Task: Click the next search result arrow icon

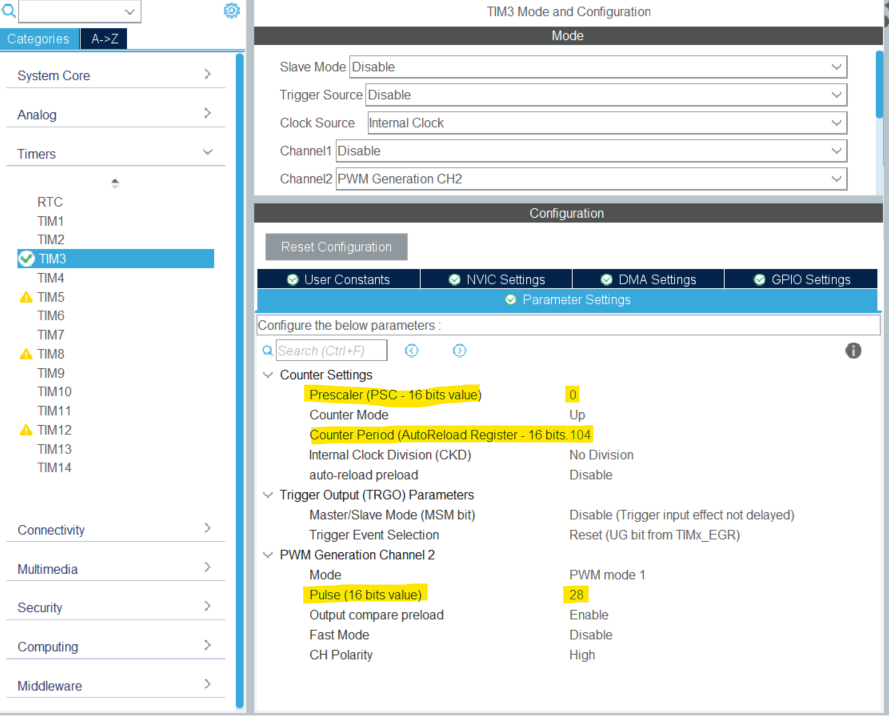Action: (459, 350)
